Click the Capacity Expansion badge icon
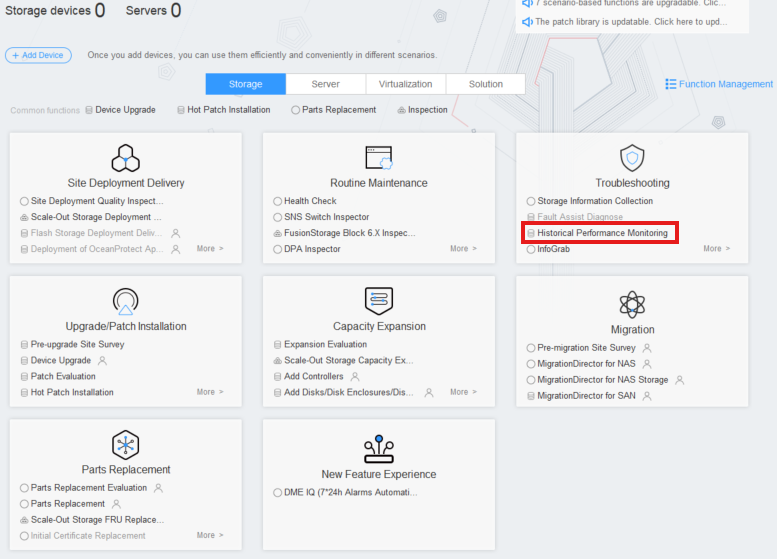 pyautogui.click(x=379, y=301)
